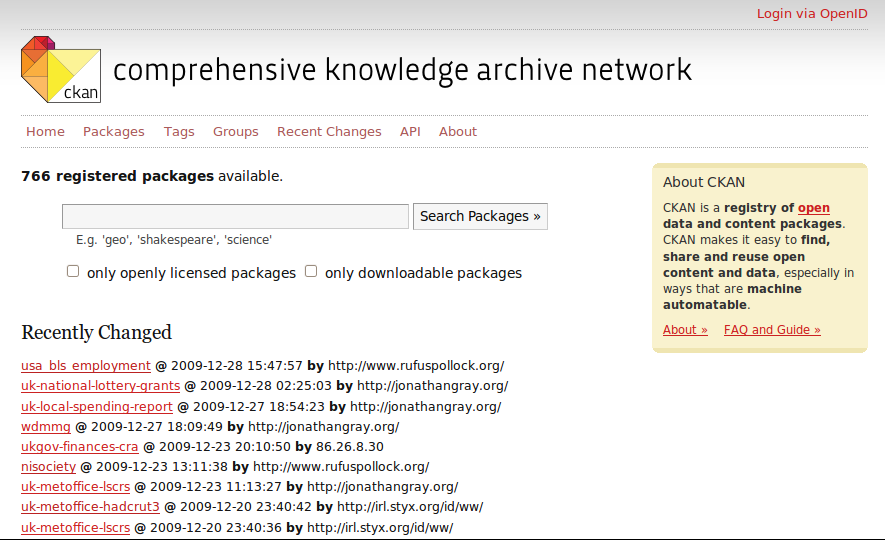
Task: Open uk-metoffice-lscrs changed 2009-12-23
Action: (x=76, y=487)
